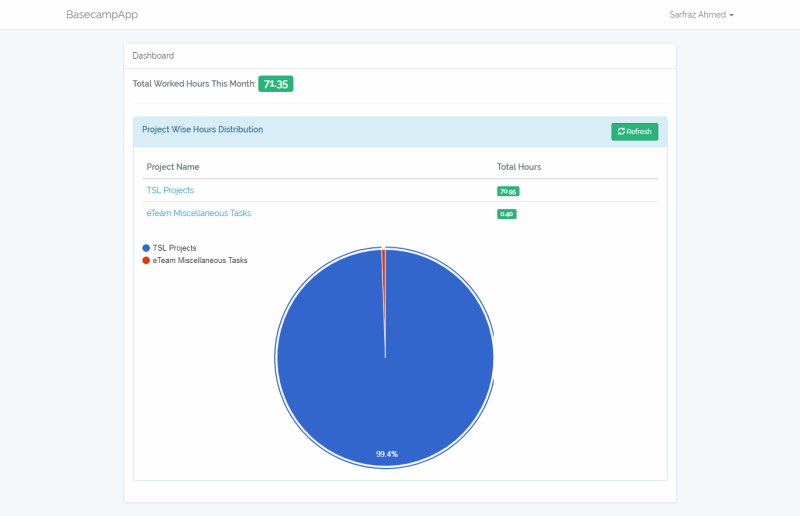Select the eTeam Miscellaneous Tasks legend label
The height and width of the screenshot is (516, 800).
coord(200,260)
